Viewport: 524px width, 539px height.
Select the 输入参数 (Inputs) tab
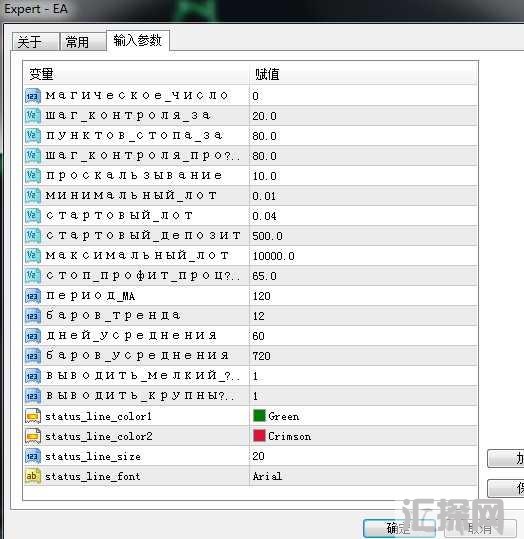coord(138,41)
